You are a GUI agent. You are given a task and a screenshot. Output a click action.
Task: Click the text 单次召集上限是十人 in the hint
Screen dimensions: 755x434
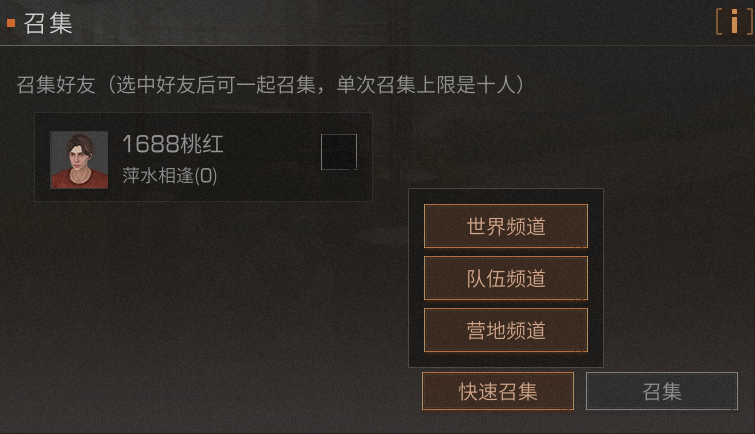(x=425, y=85)
